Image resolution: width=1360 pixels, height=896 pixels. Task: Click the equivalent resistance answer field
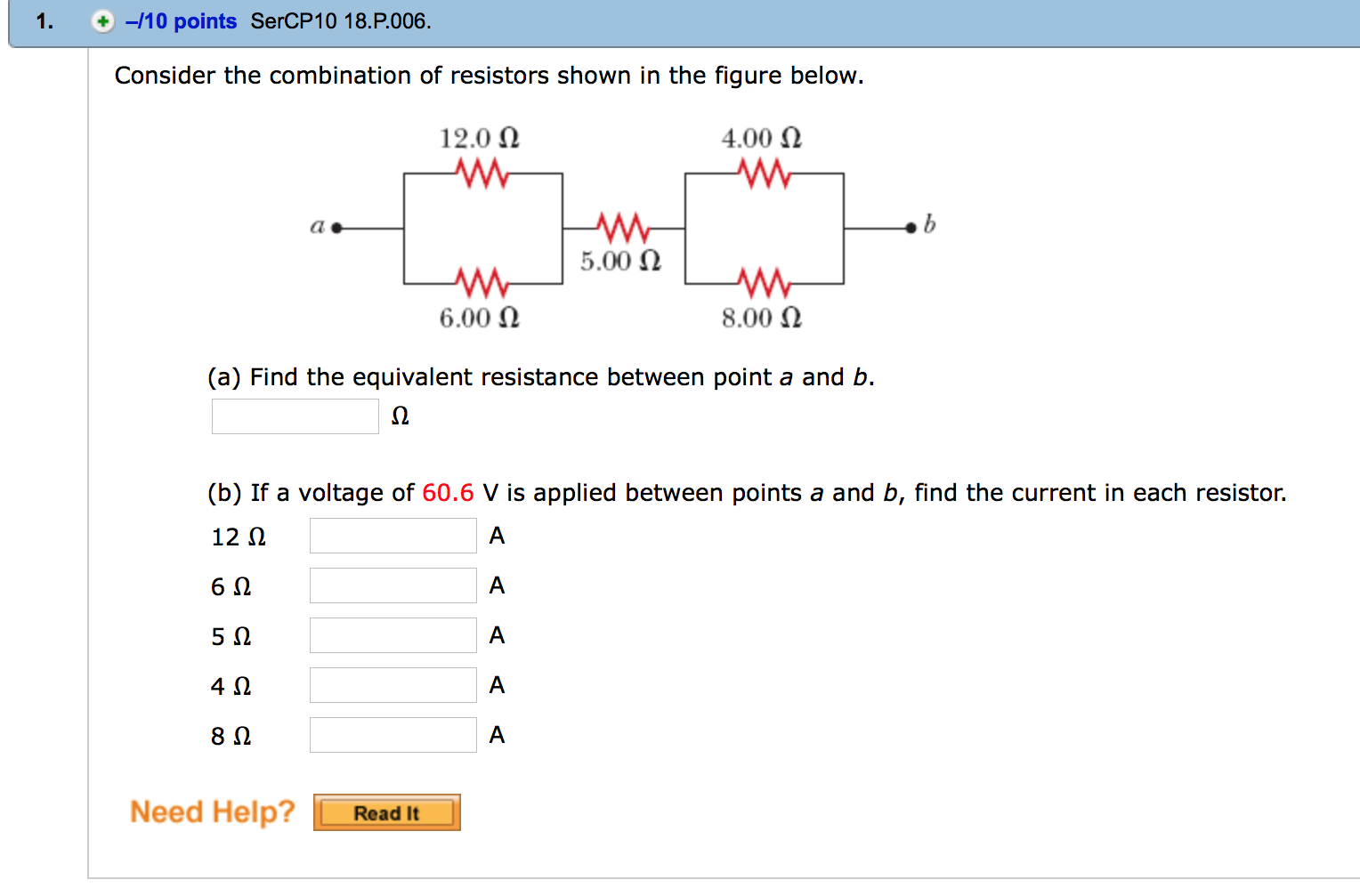tap(295, 416)
